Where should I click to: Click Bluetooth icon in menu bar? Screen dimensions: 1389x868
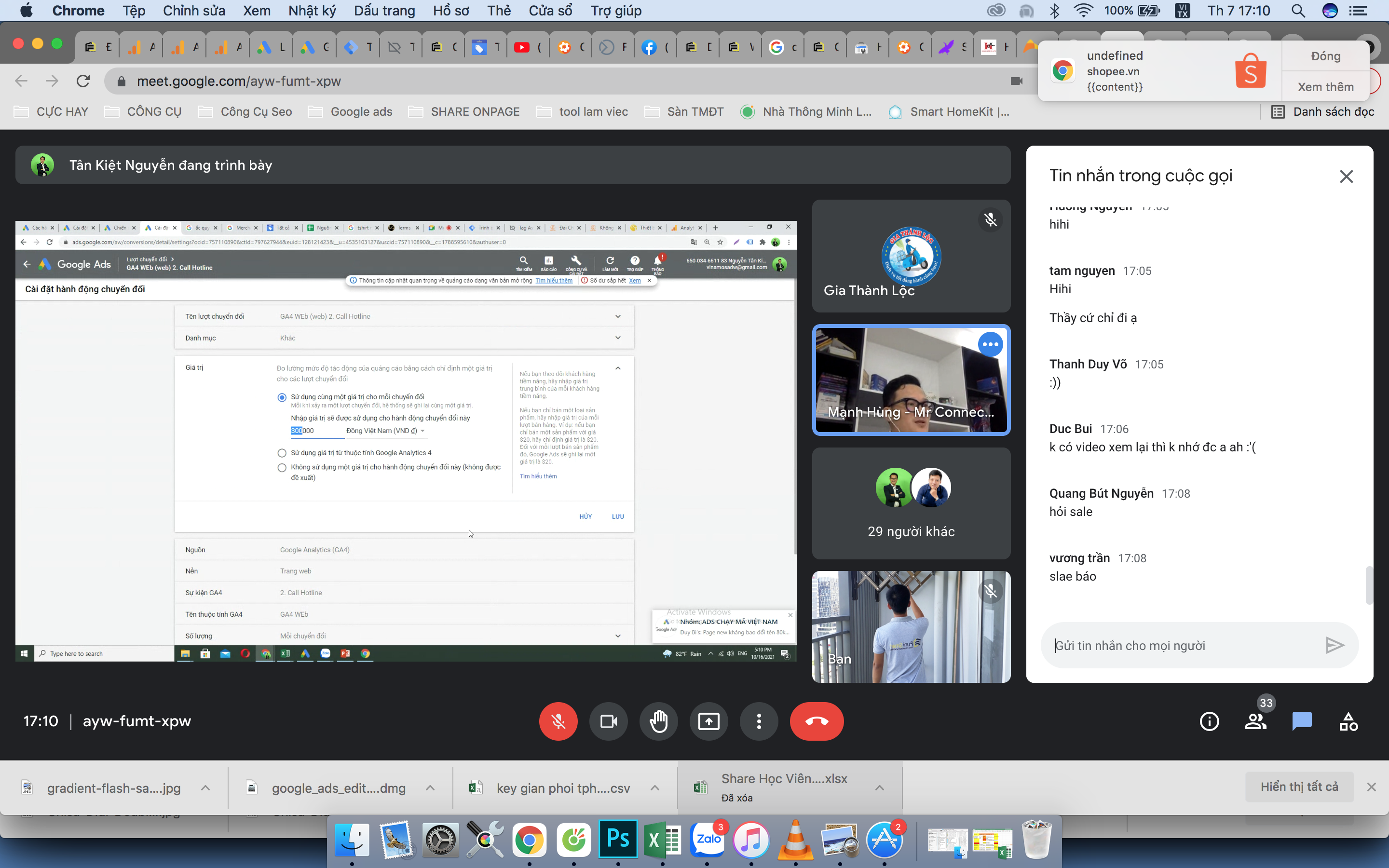pyautogui.click(x=1054, y=10)
